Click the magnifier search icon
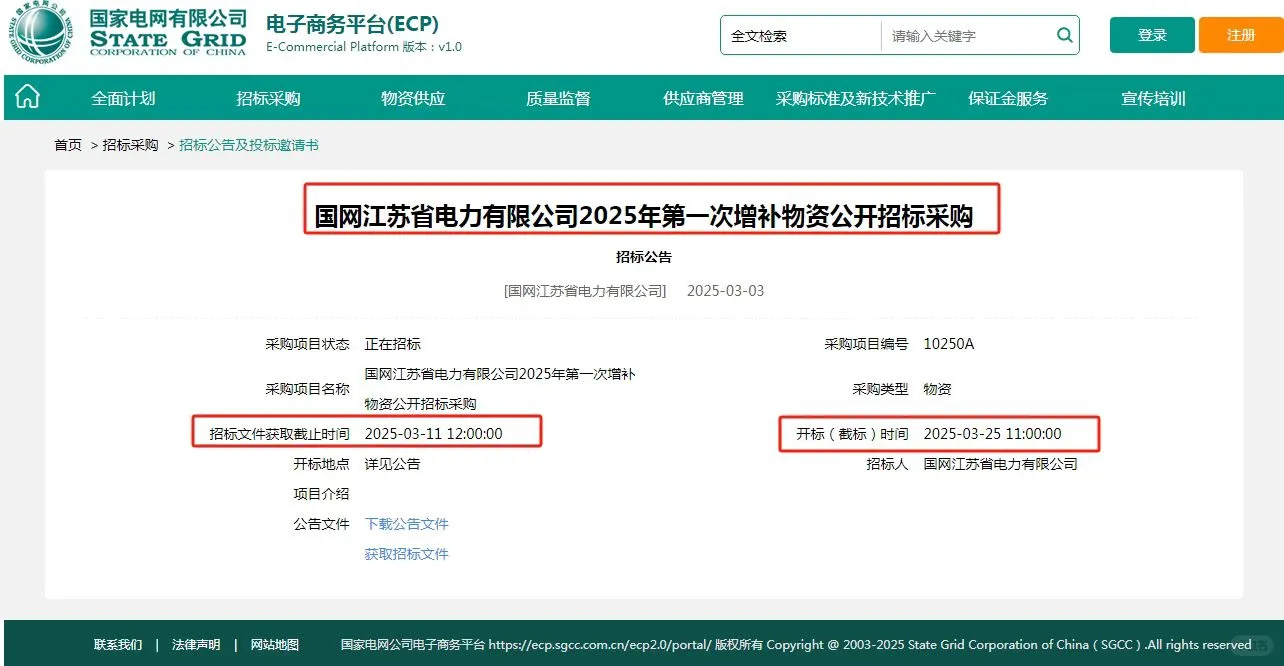The image size is (1284, 666). 1064,35
